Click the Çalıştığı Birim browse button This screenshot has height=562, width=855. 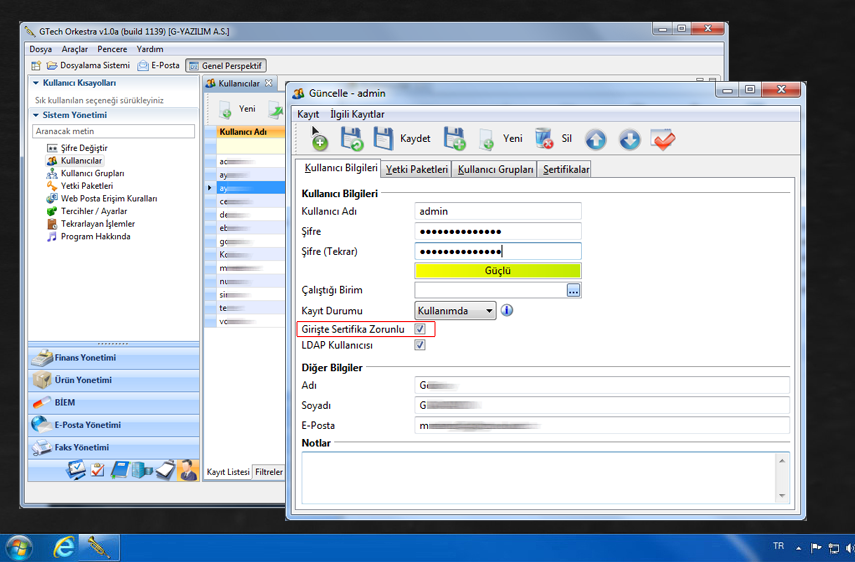573,290
